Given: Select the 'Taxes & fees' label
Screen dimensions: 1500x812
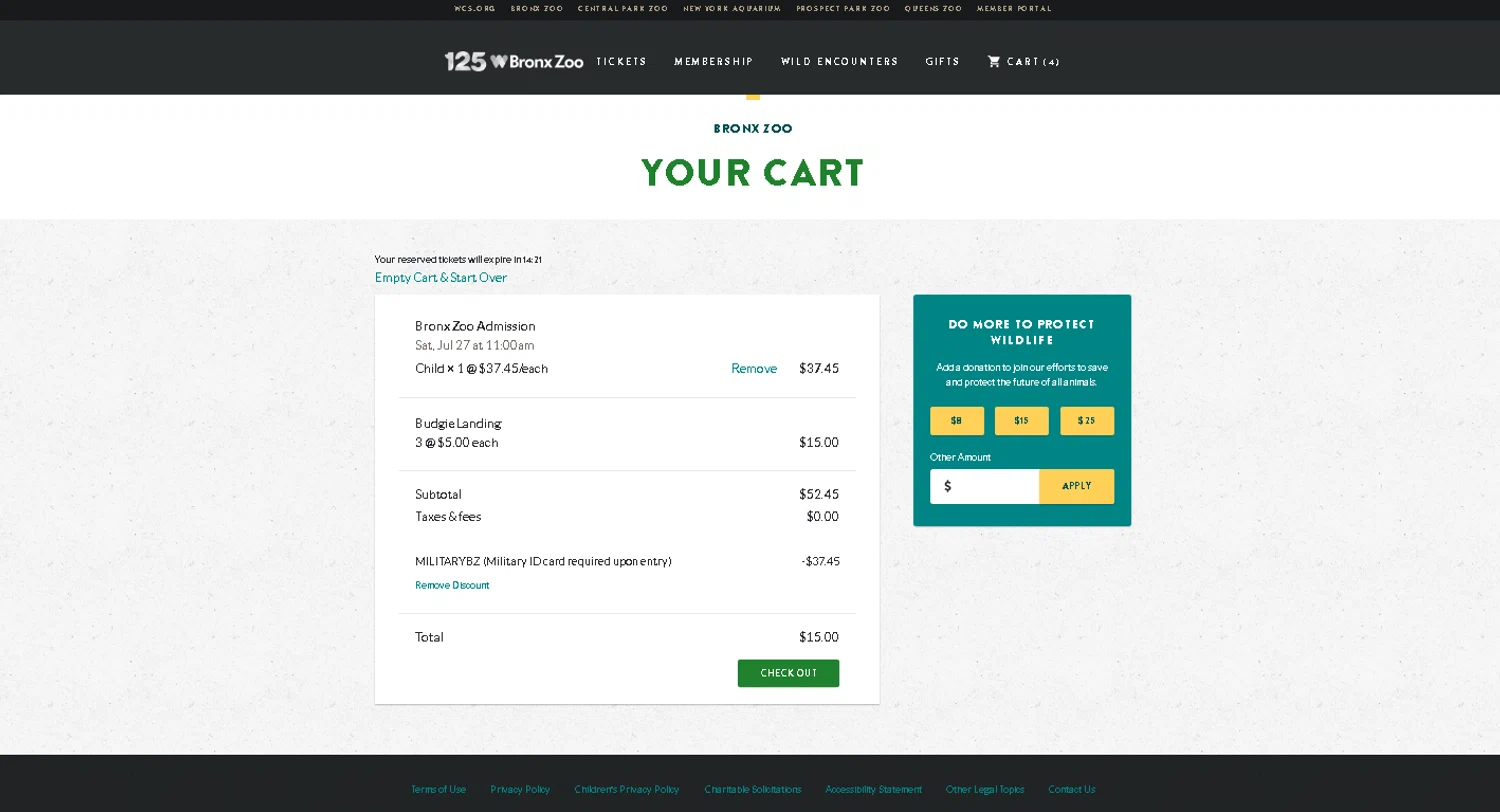Looking at the screenshot, I should point(448,517).
